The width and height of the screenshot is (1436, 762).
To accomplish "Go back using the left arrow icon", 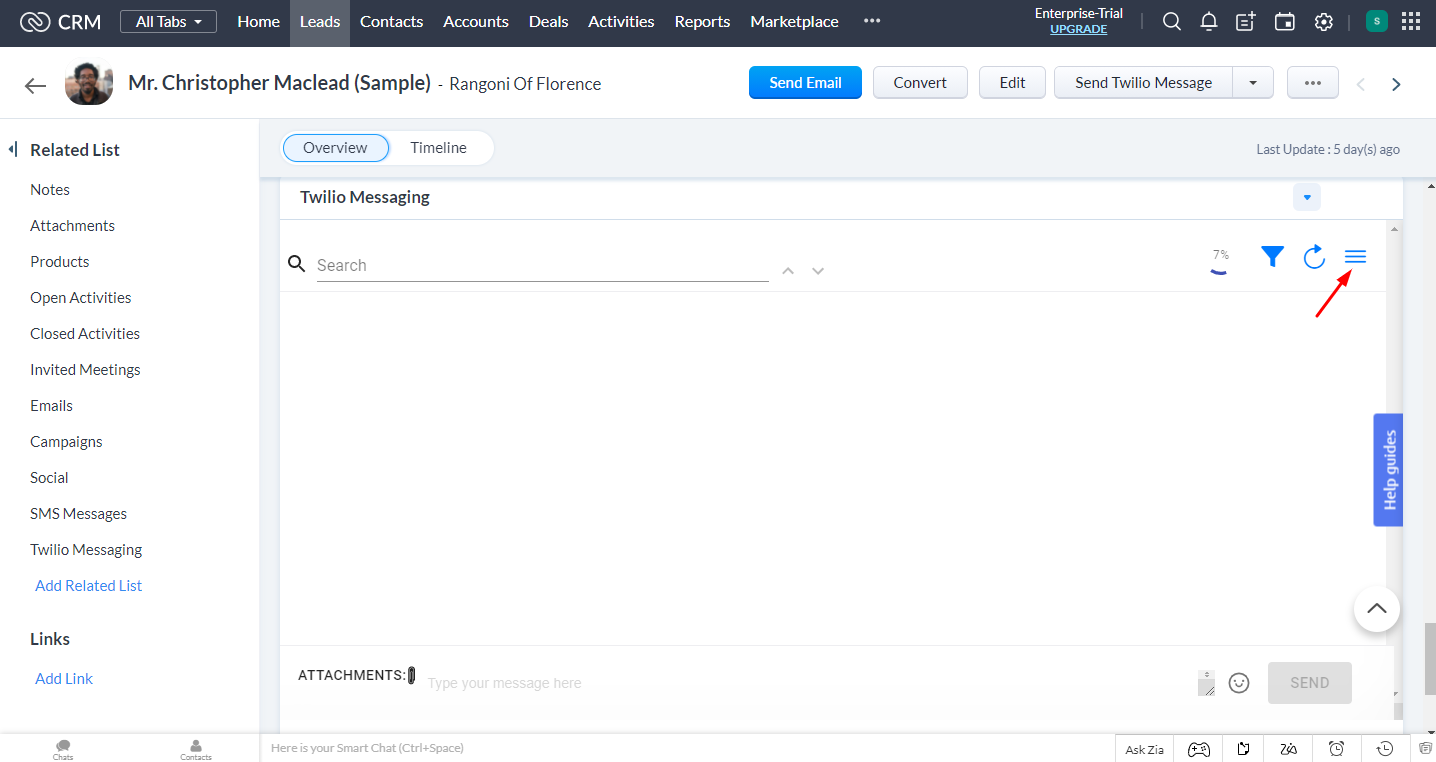I will pos(36,85).
